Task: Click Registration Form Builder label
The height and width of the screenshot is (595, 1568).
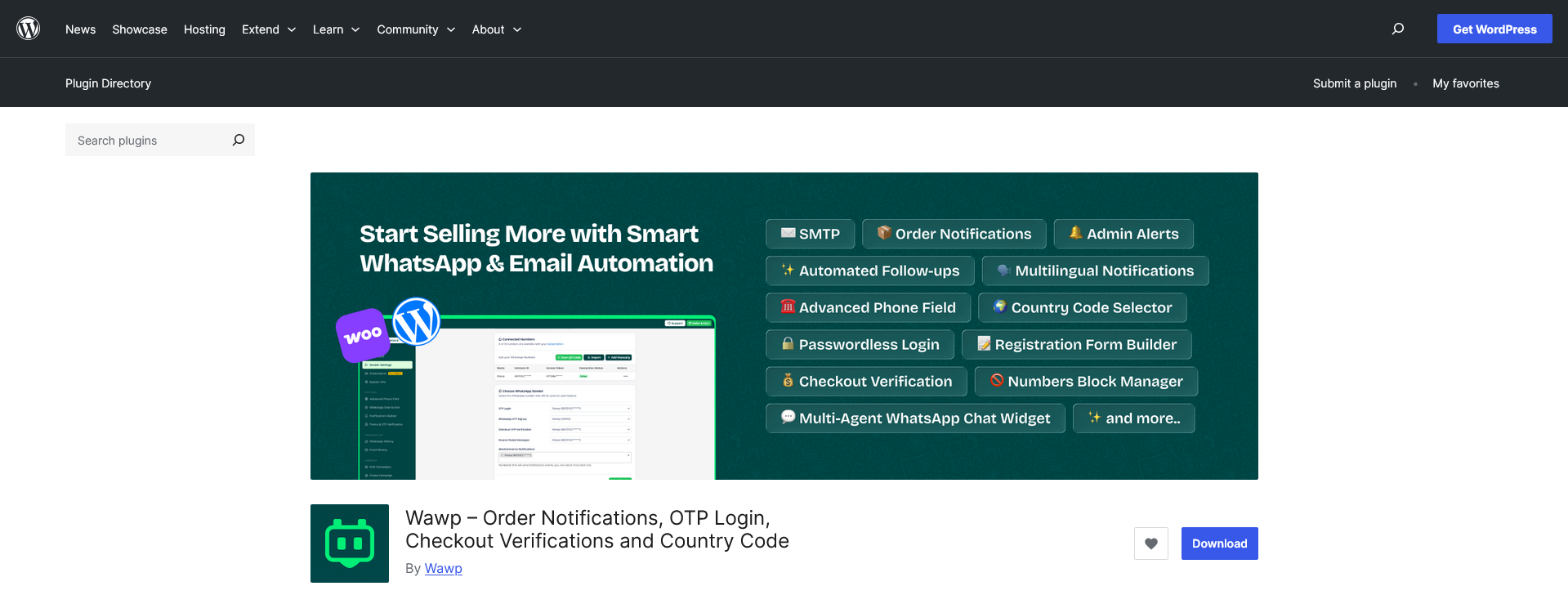Action: pos(1077,344)
